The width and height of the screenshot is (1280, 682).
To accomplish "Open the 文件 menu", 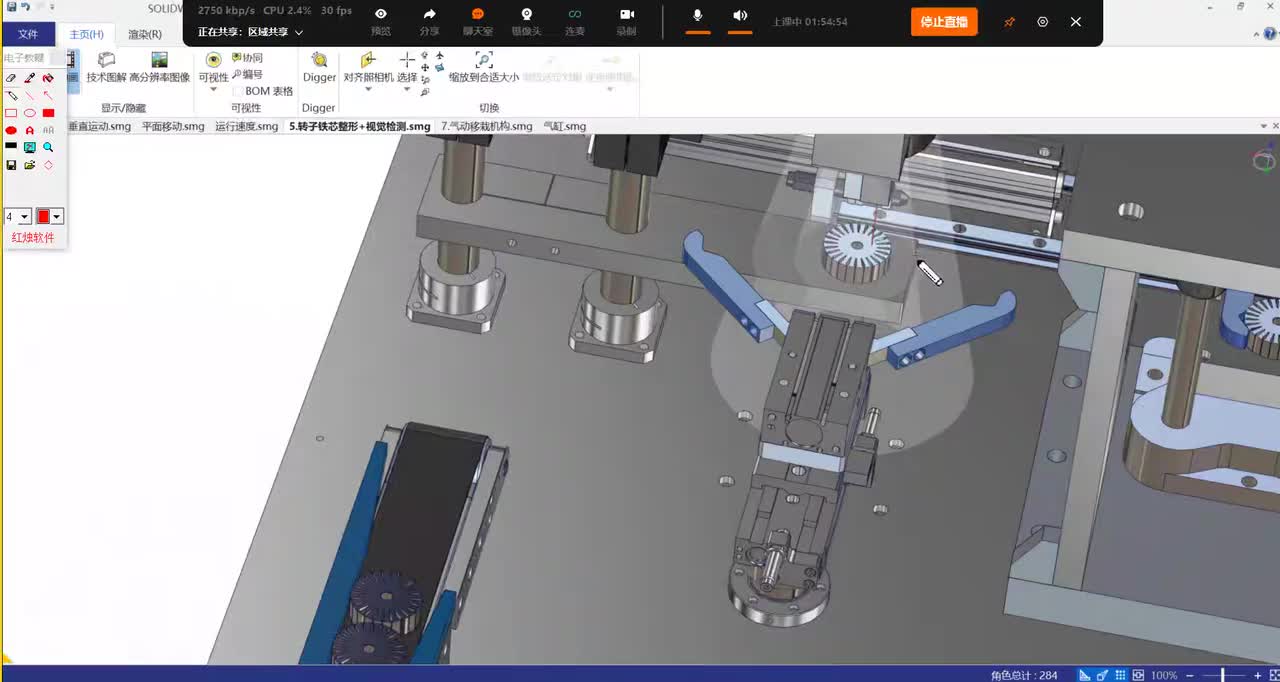I will click(x=28, y=34).
